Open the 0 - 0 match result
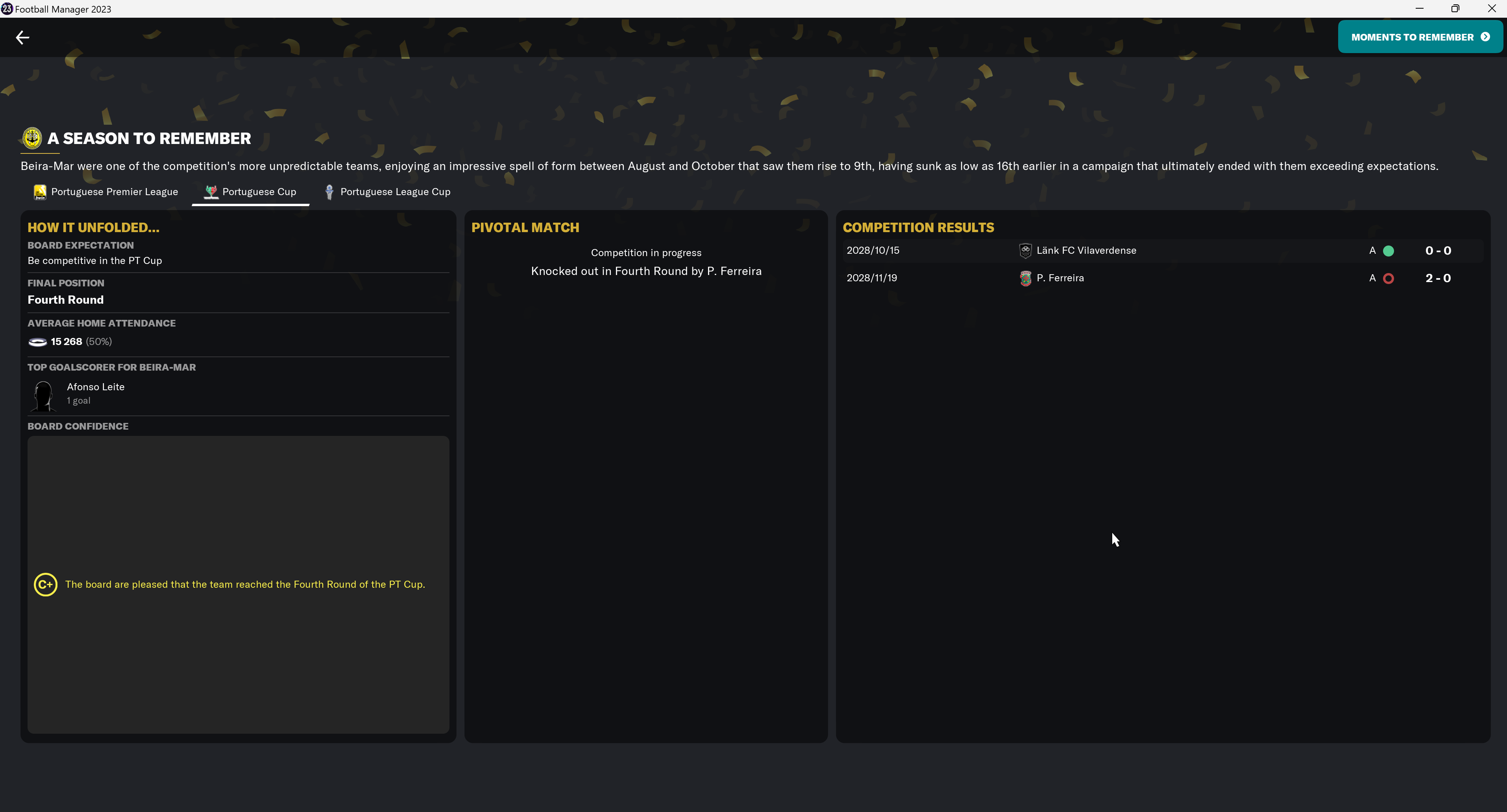The image size is (1507, 812). [1438, 250]
